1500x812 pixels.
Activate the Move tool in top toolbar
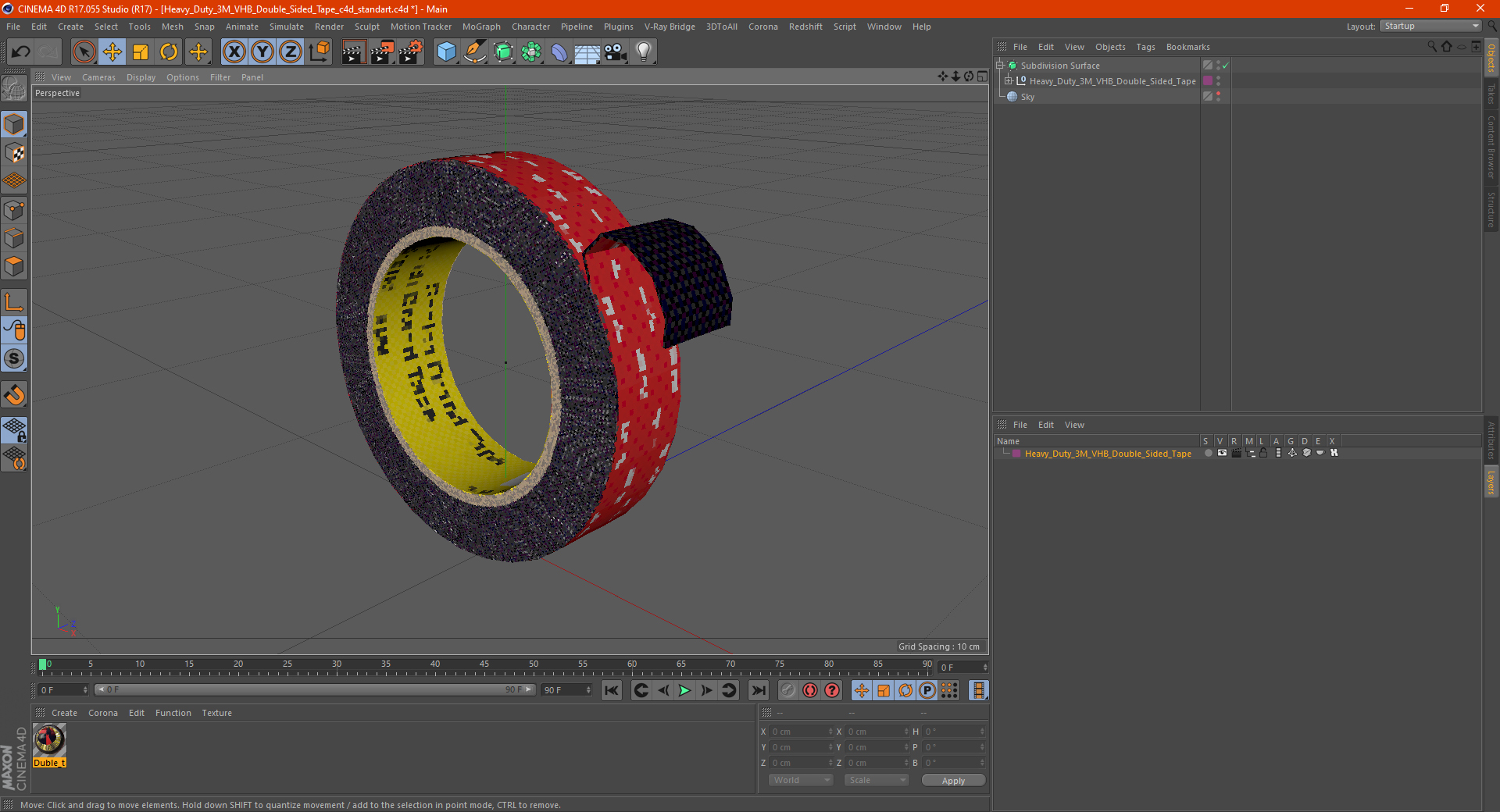point(112,52)
